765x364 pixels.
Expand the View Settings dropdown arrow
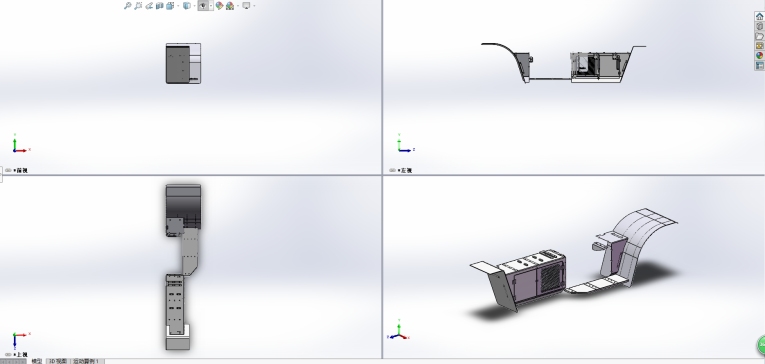(x=254, y=6)
